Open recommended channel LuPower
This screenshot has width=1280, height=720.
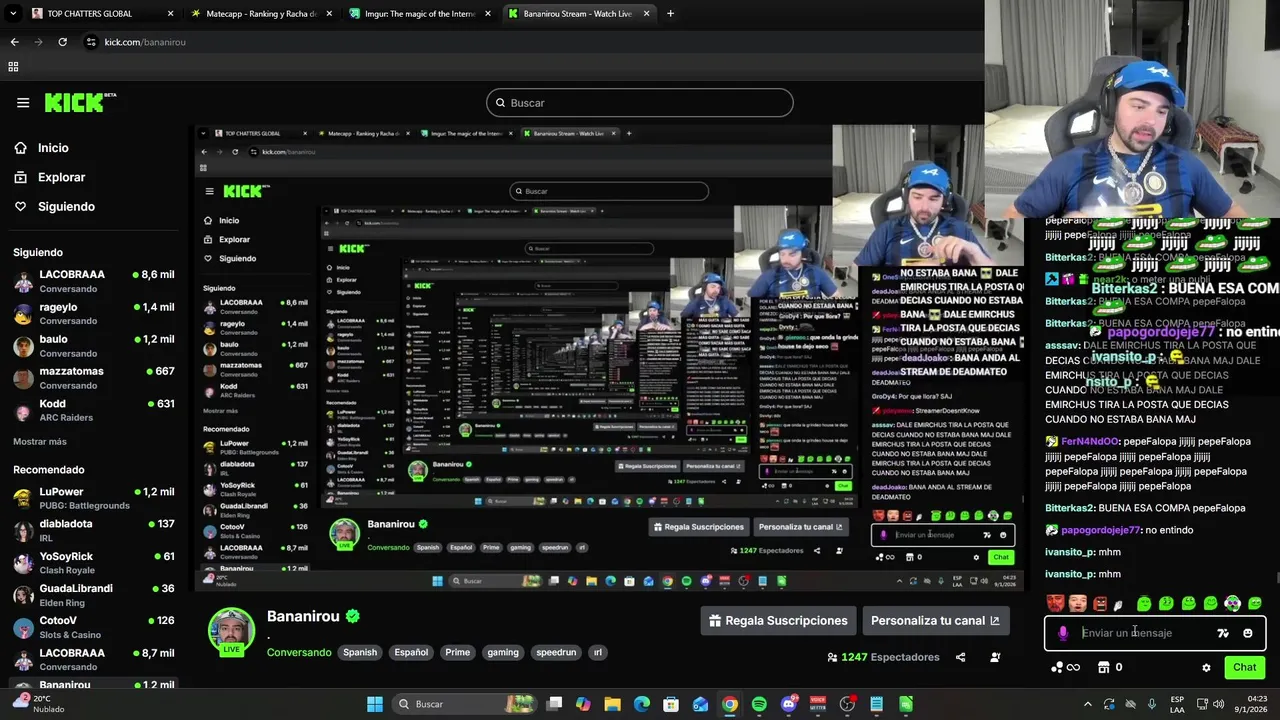click(x=94, y=498)
